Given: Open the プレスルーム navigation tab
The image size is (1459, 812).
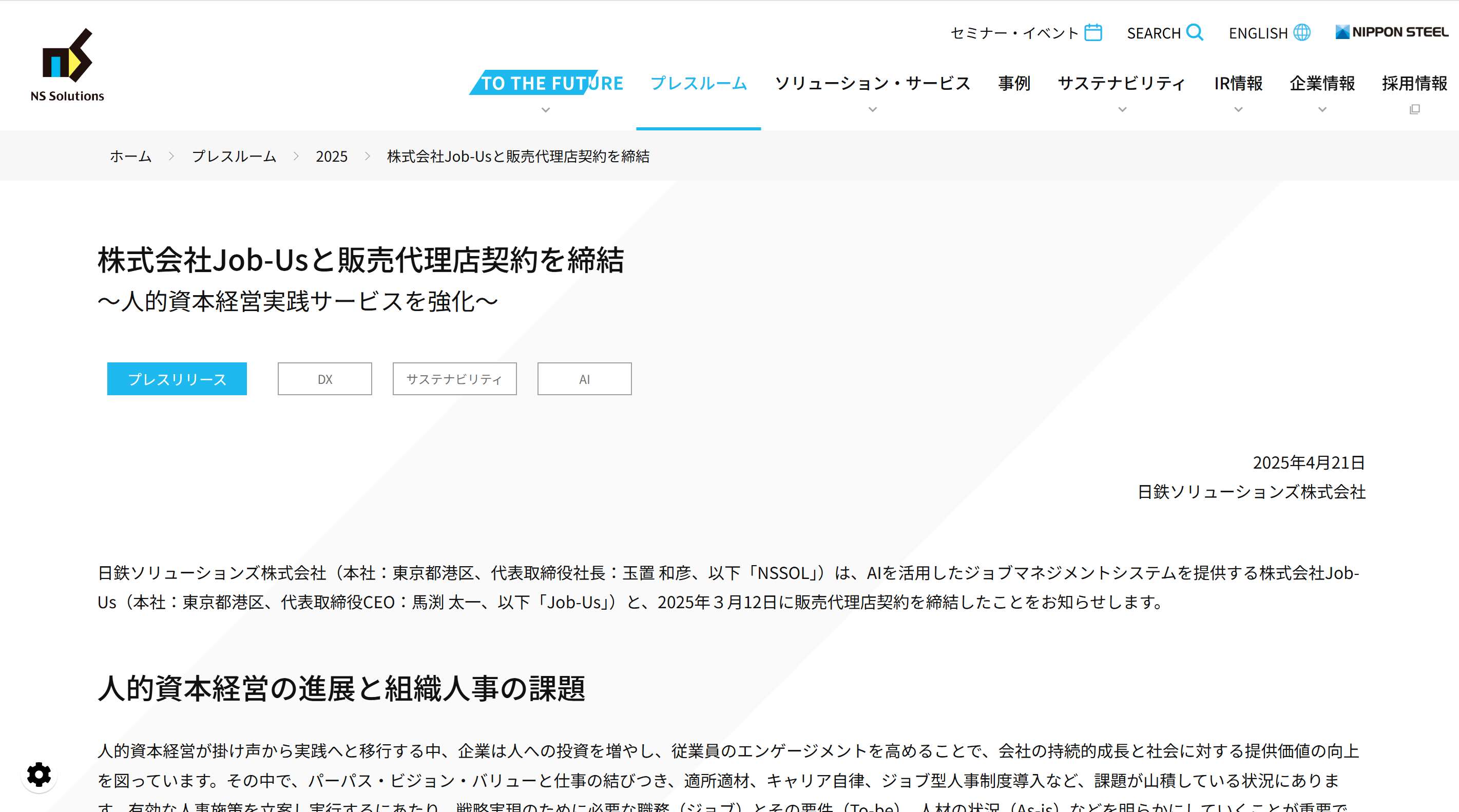Looking at the screenshot, I should tap(698, 83).
